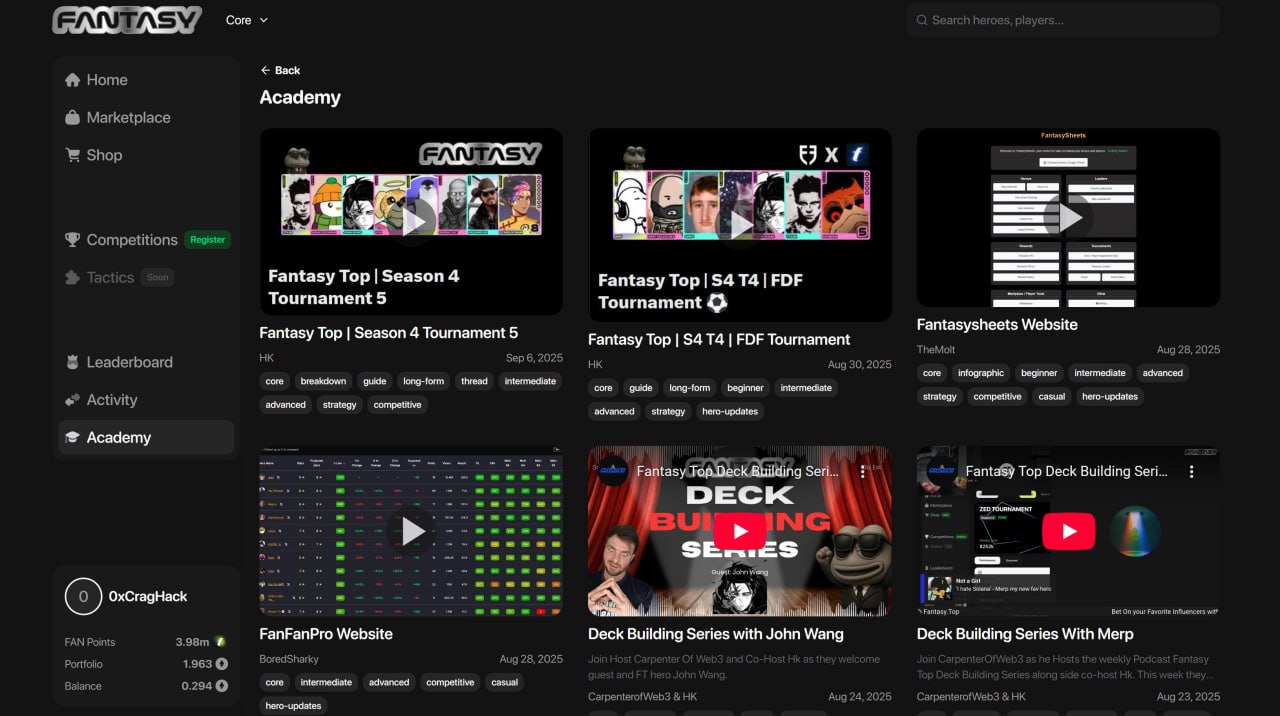Open the Activity page
Screen dimensions: 1280x716
click(x=146, y=400)
